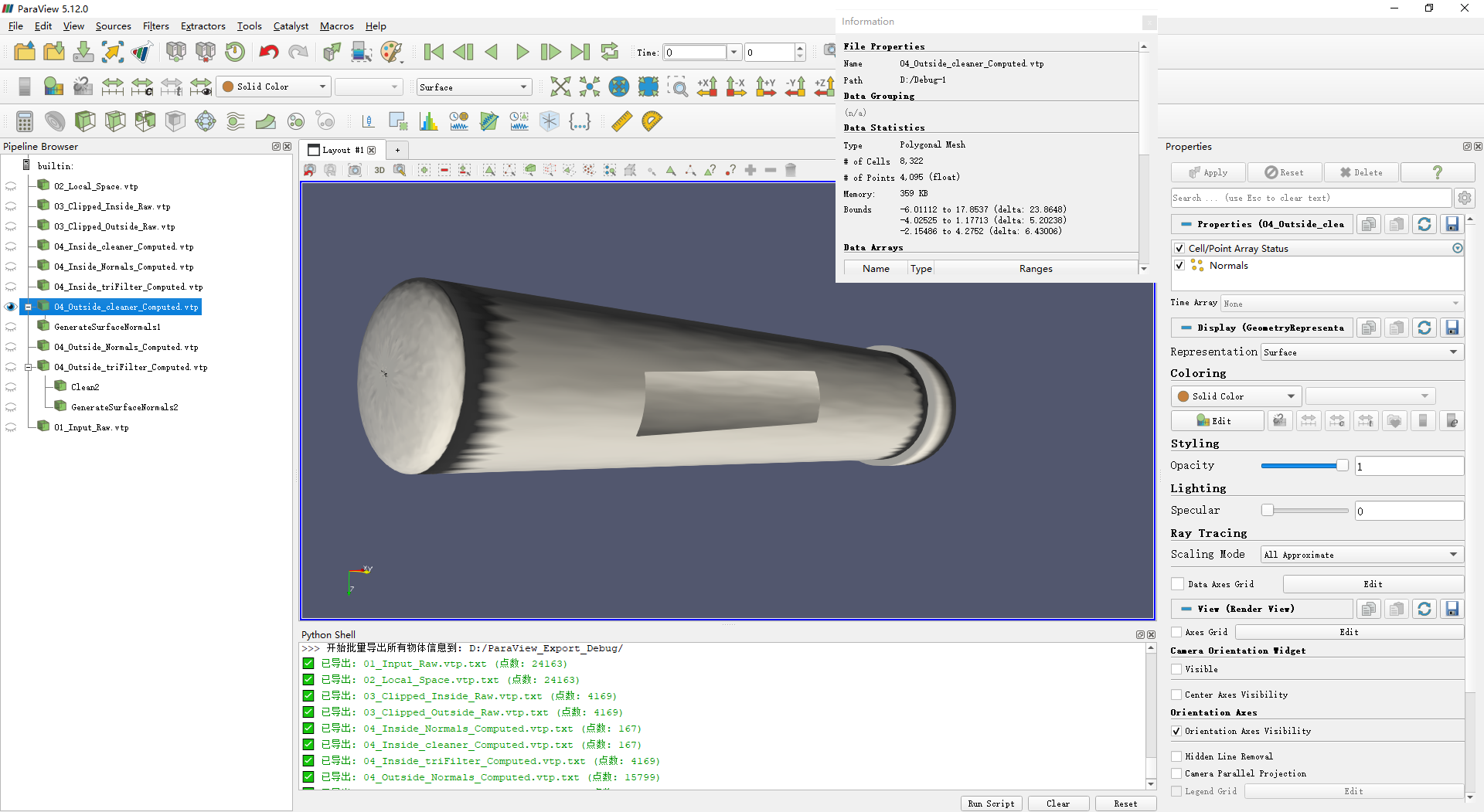This screenshot has height=812, width=1484.
Task: Click the Open File folder icon
Action: 25,53
